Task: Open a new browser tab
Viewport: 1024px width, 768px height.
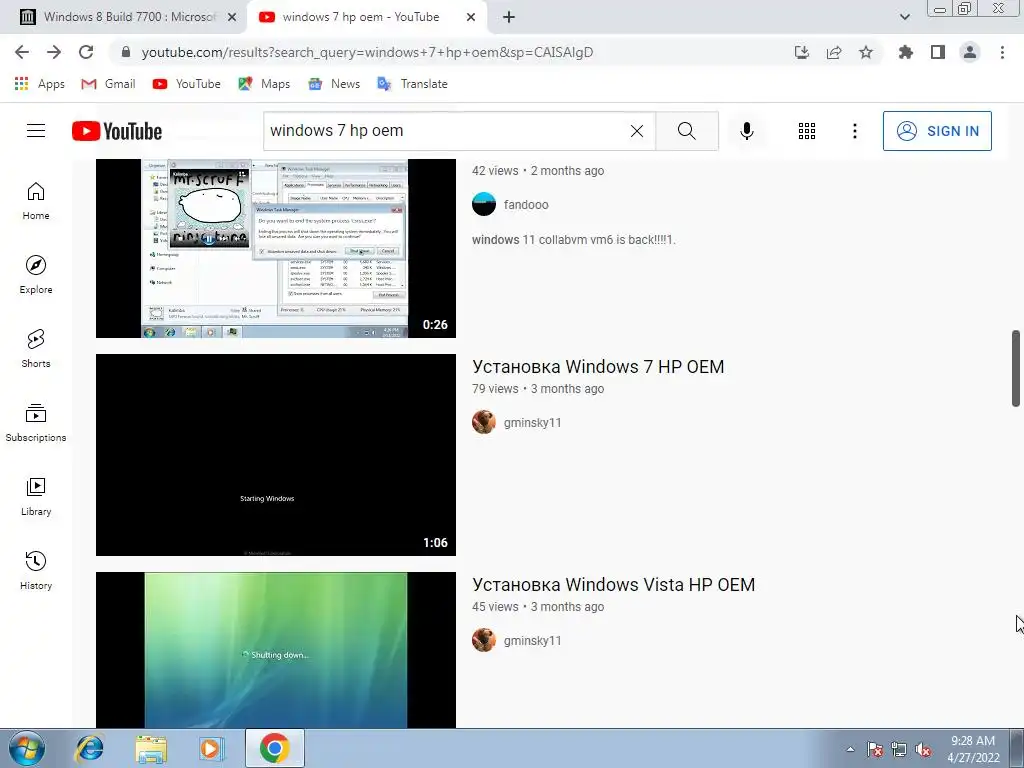Action: tap(509, 17)
